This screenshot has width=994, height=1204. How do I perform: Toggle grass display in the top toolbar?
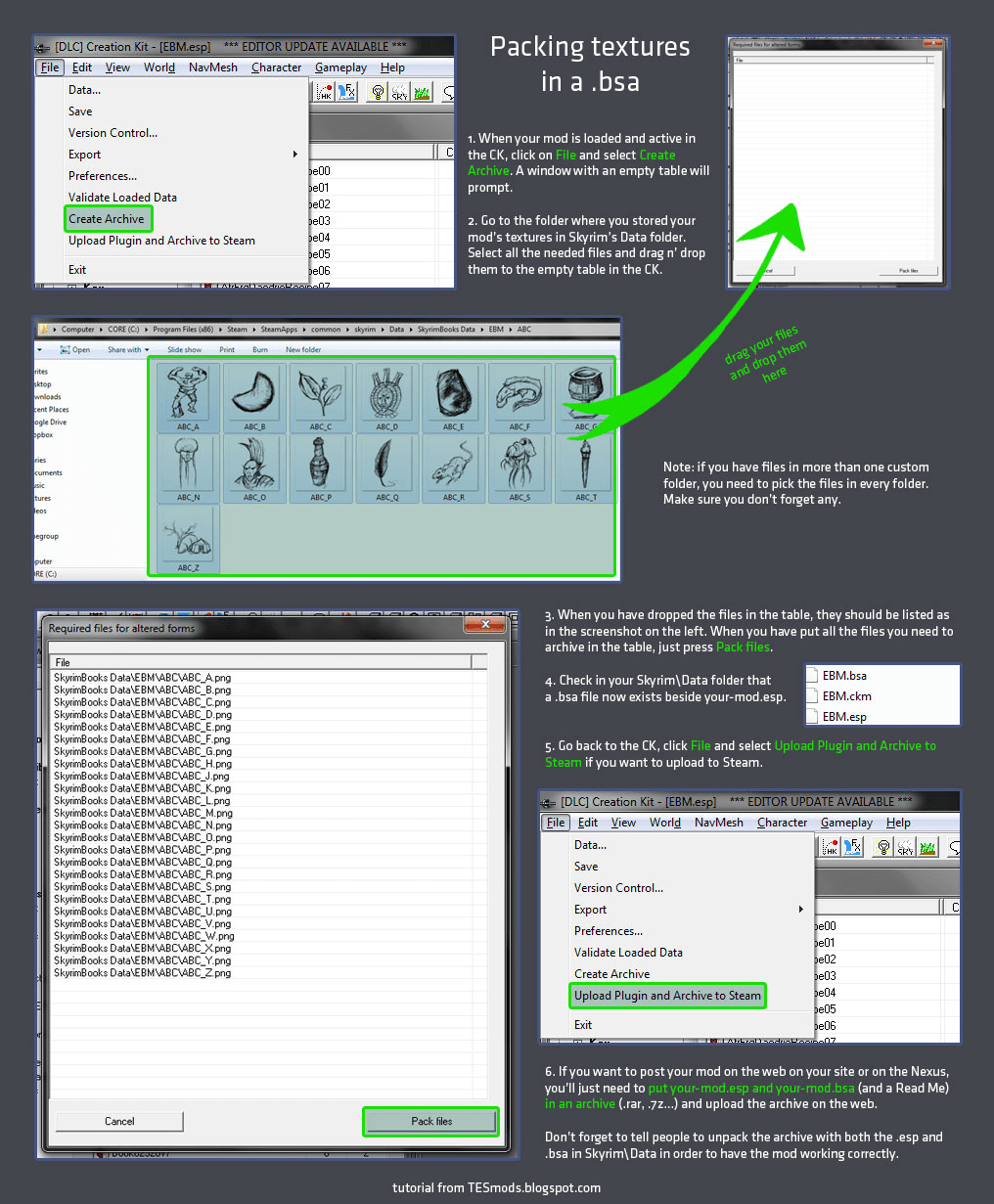click(422, 92)
